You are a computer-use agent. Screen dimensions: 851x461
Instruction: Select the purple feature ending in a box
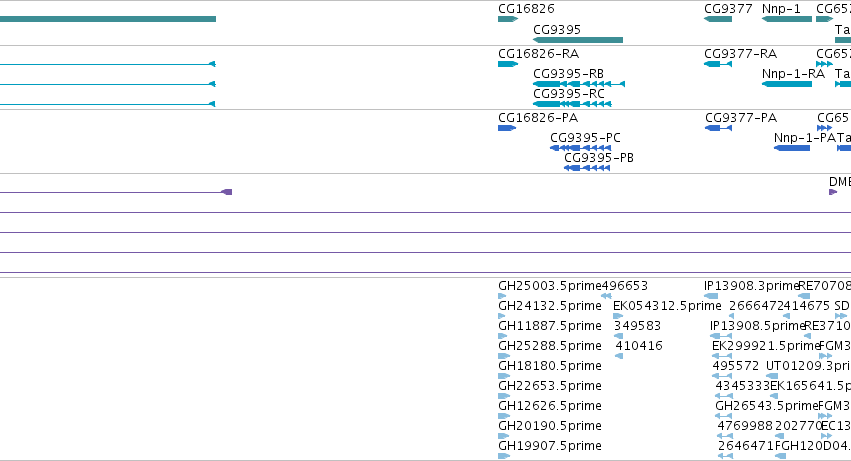116,192
